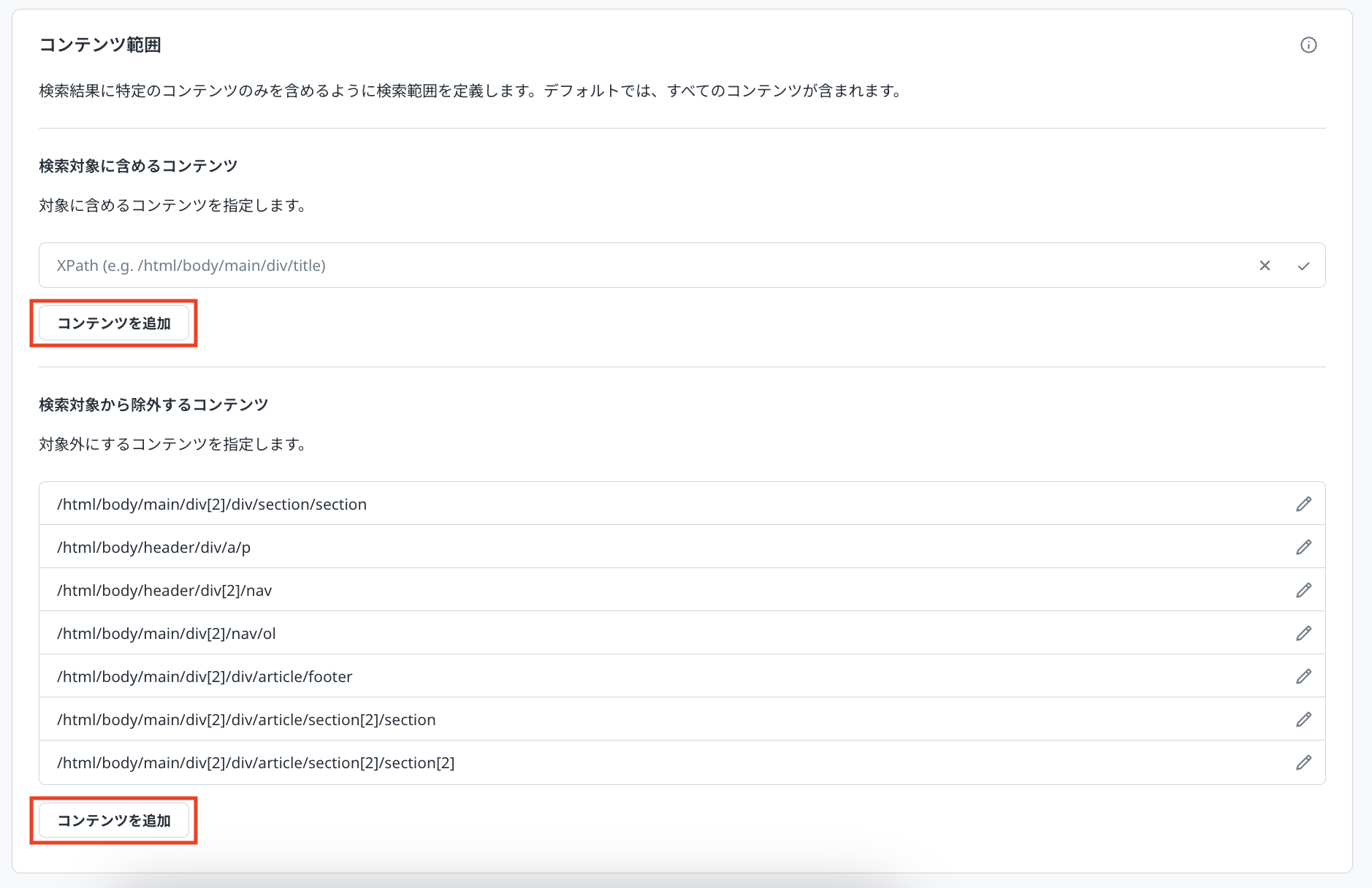Select the /html/body/main/div[2]/div/section/section path text
Image resolution: width=1372 pixels, height=888 pixels.
click(x=212, y=505)
